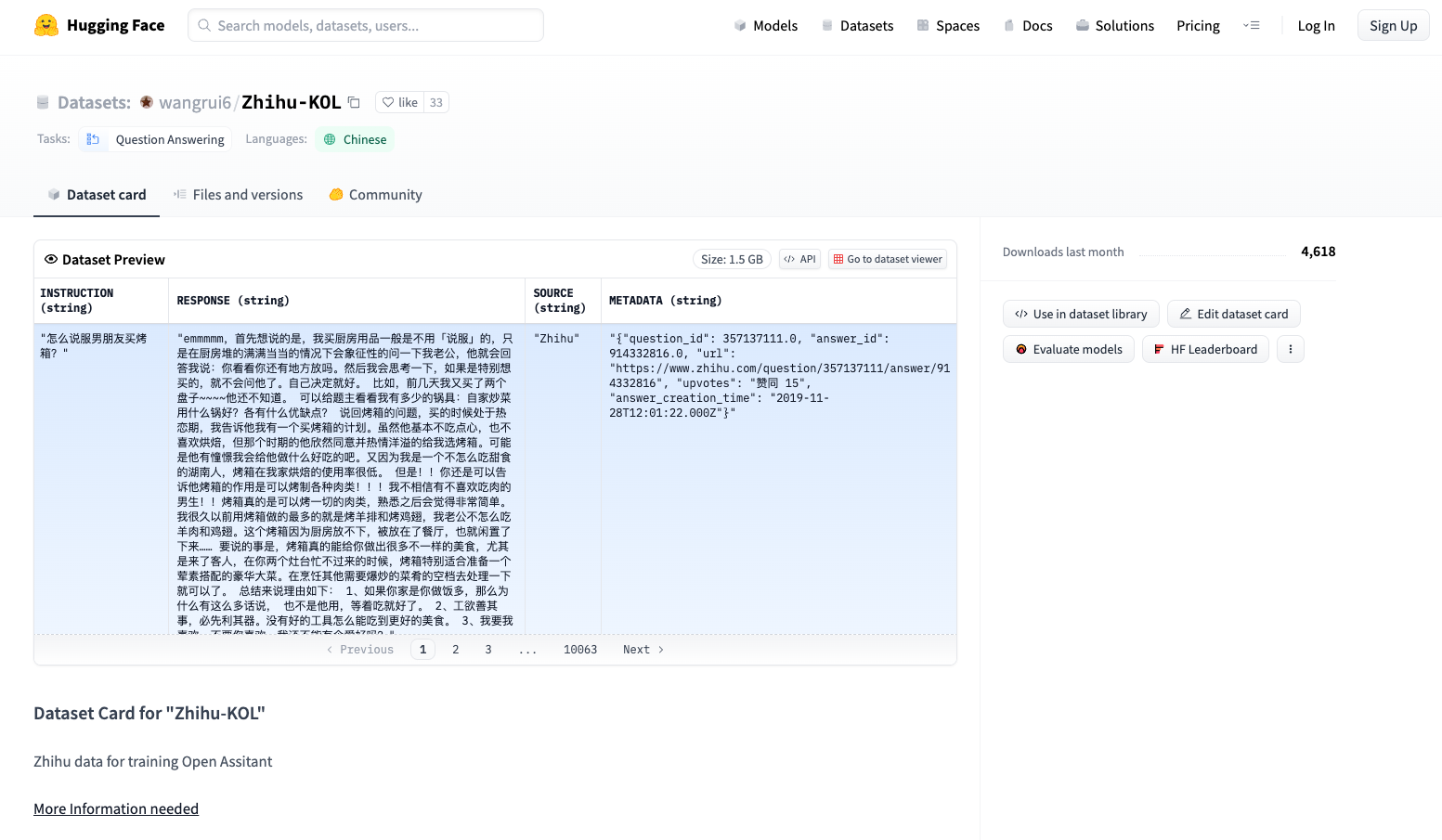This screenshot has height=840, width=1442.
Task: Click the Previous page button
Action: pos(360,650)
